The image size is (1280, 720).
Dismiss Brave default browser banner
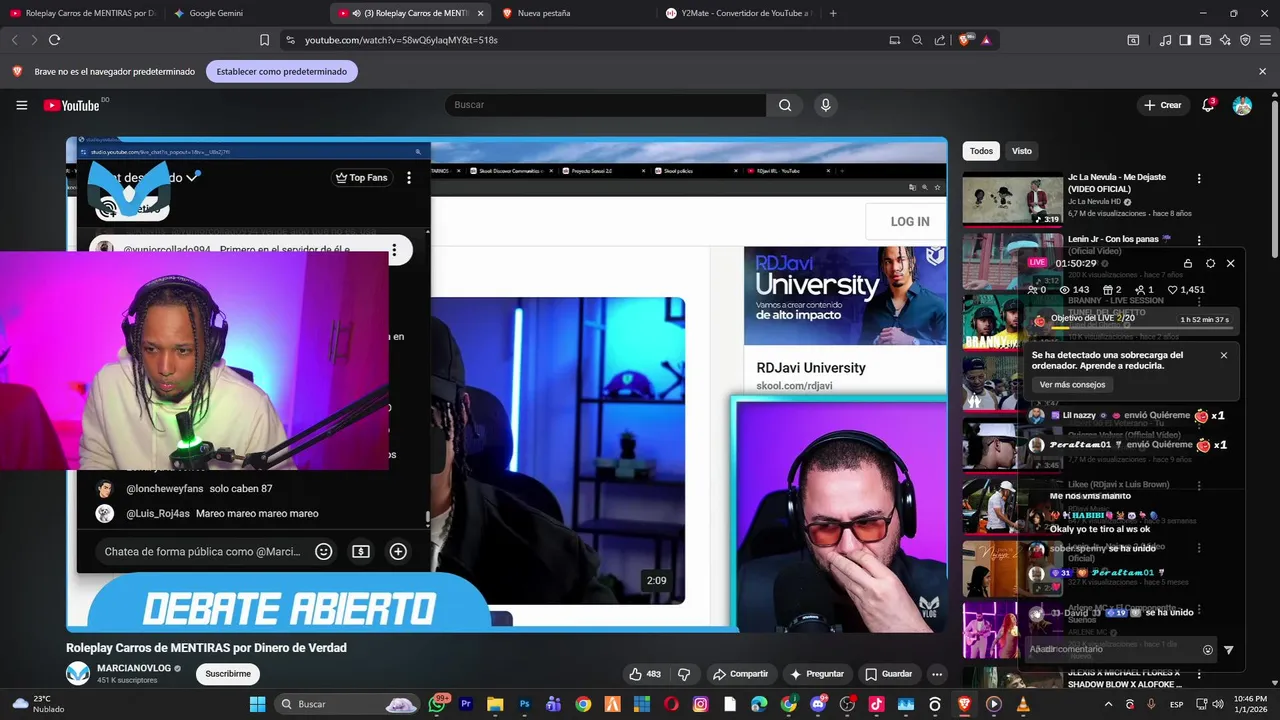[1262, 71]
